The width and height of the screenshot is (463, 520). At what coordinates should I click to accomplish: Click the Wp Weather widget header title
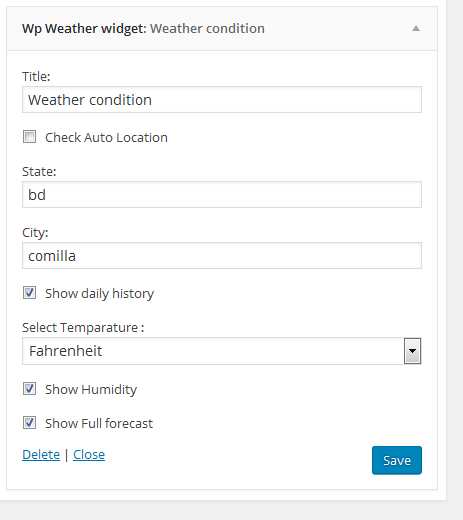point(143,29)
